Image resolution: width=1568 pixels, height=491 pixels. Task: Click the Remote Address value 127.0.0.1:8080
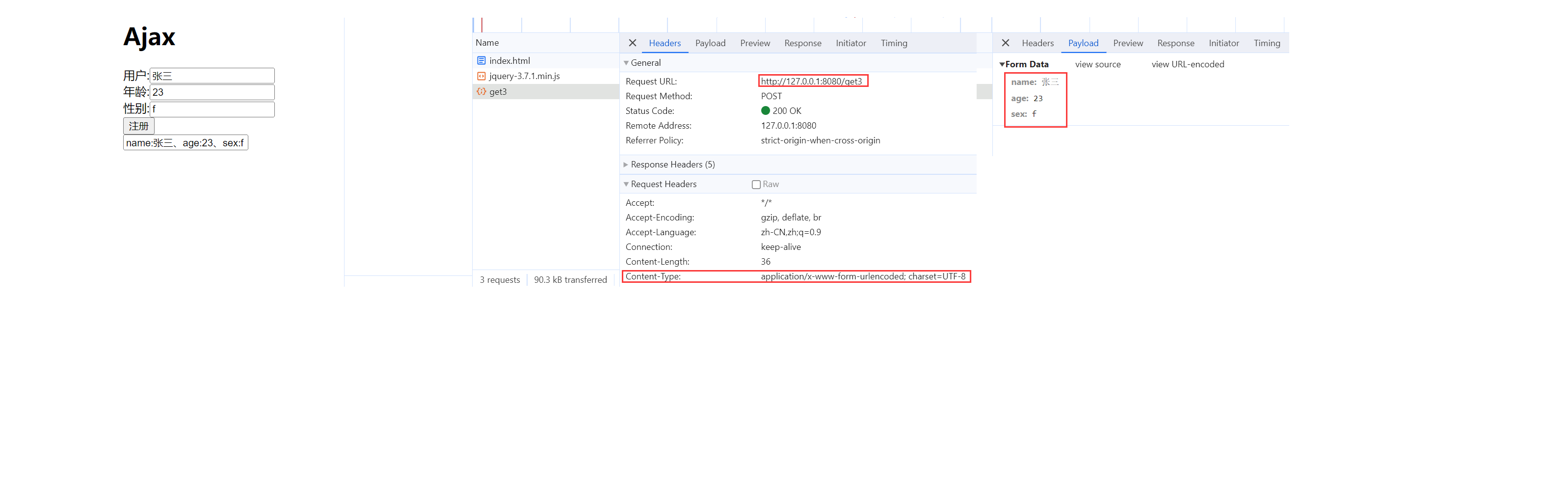click(x=788, y=126)
